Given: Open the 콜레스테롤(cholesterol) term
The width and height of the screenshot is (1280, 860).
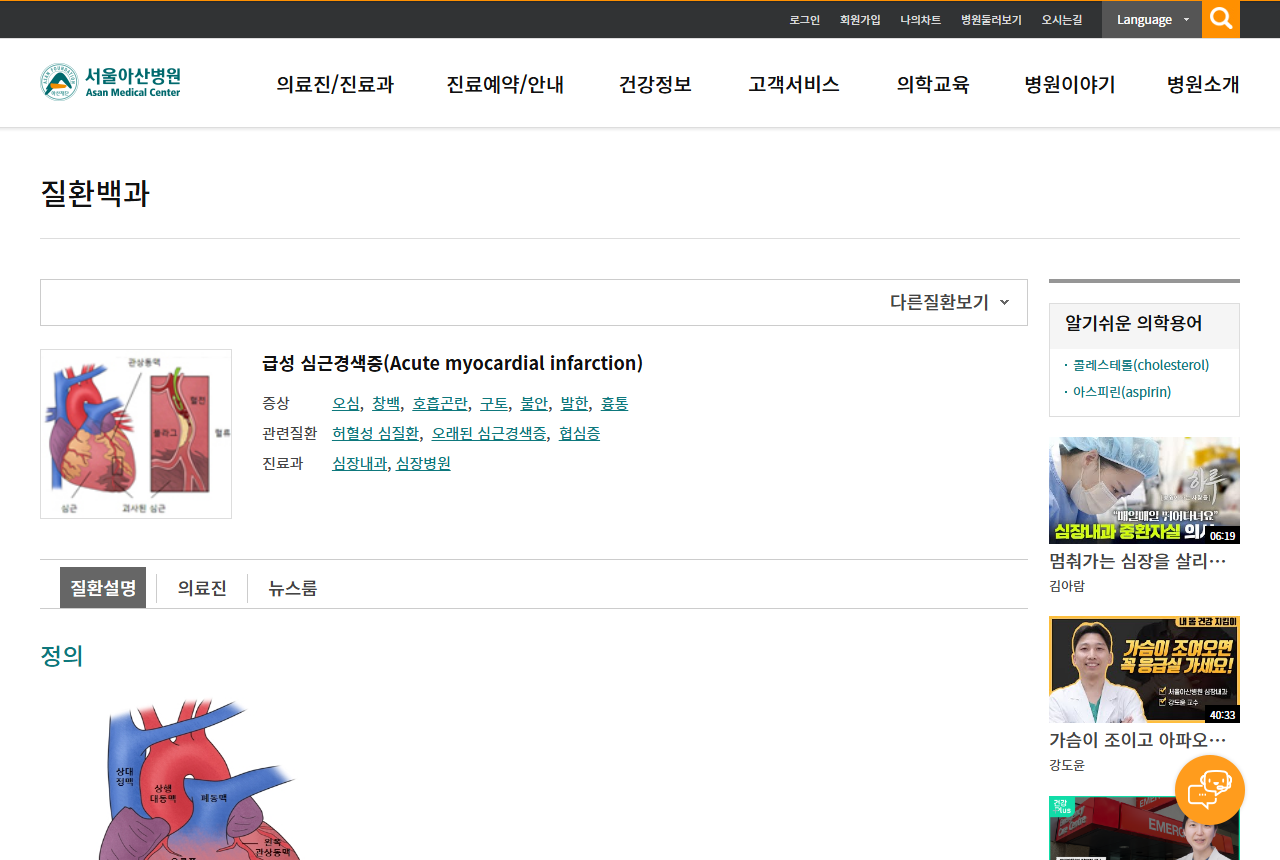Looking at the screenshot, I should click(x=1141, y=366).
